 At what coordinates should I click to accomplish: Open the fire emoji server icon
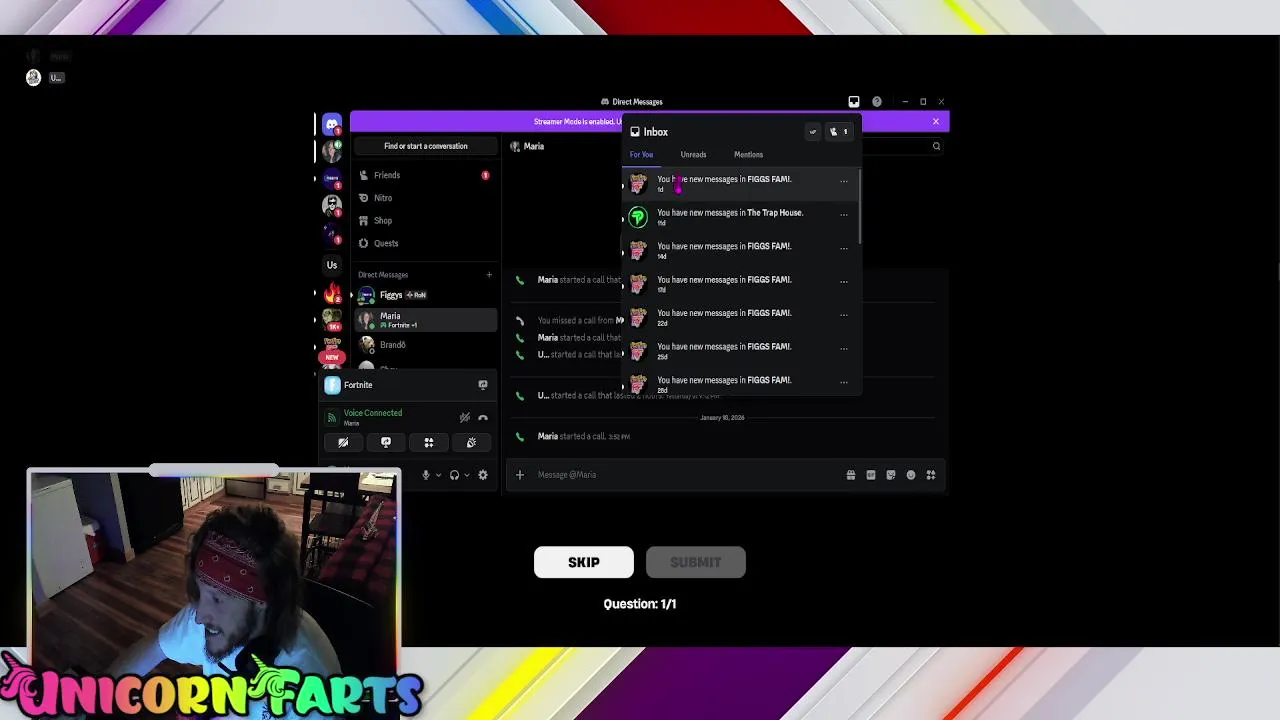click(332, 294)
